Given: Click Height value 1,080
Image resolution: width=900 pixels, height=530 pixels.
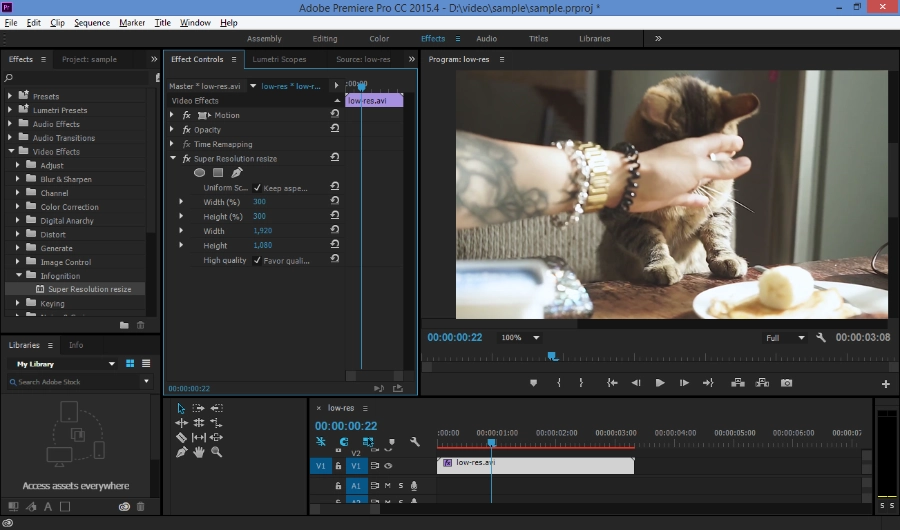Looking at the screenshot, I should click(262, 245).
